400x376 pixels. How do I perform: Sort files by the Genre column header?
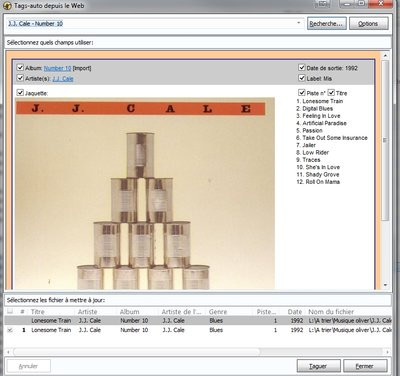(218, 312)
